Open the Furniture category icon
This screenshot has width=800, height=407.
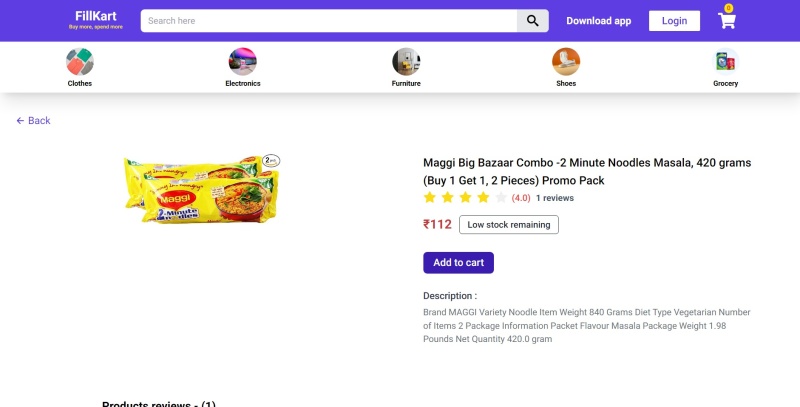coord(406,62)
